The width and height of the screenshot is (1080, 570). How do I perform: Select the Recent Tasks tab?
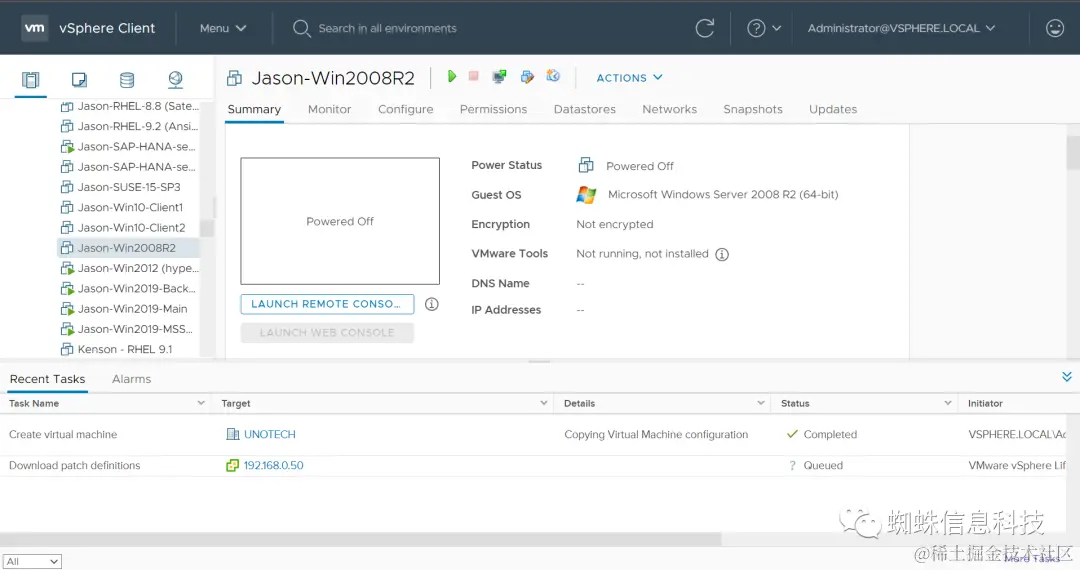pyautogui.click(x=48, y=379)
